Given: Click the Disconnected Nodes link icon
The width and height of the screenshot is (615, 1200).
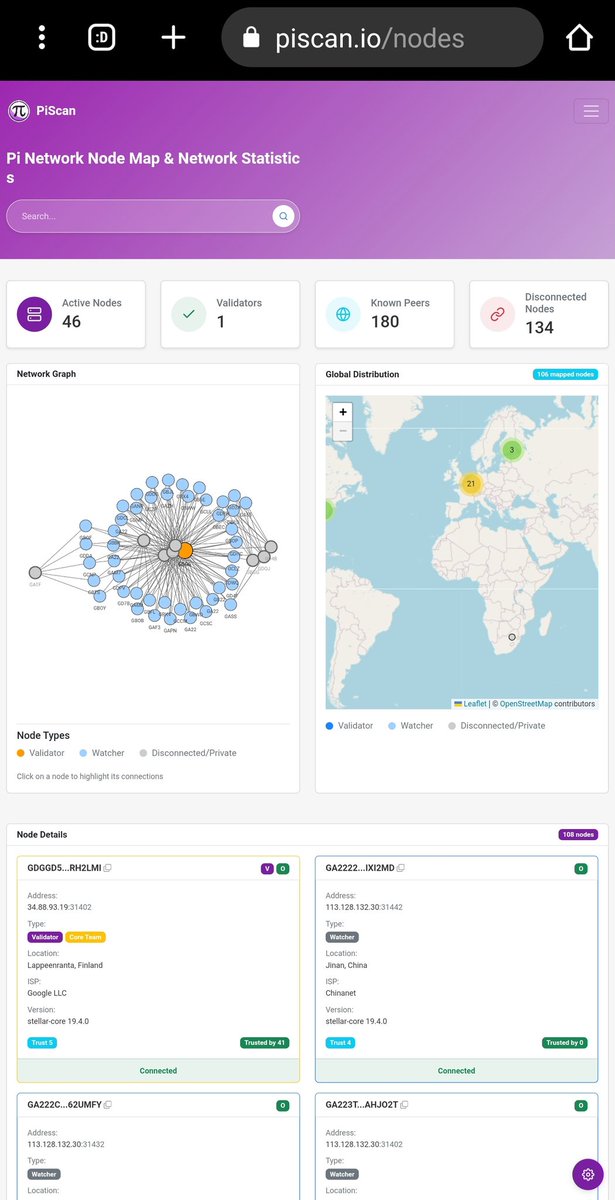Looking at the screenshot, I should click(x=497, y=314).
